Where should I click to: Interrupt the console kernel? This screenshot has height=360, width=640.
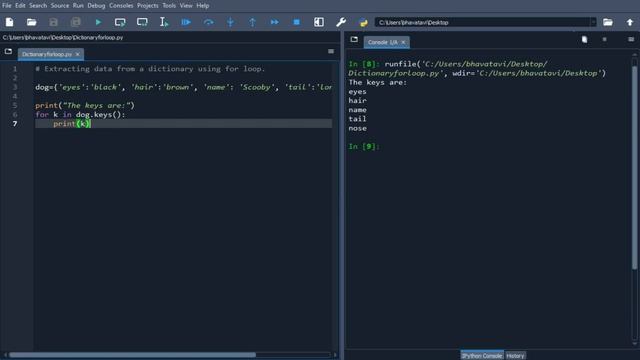click(x=604, y=40)
